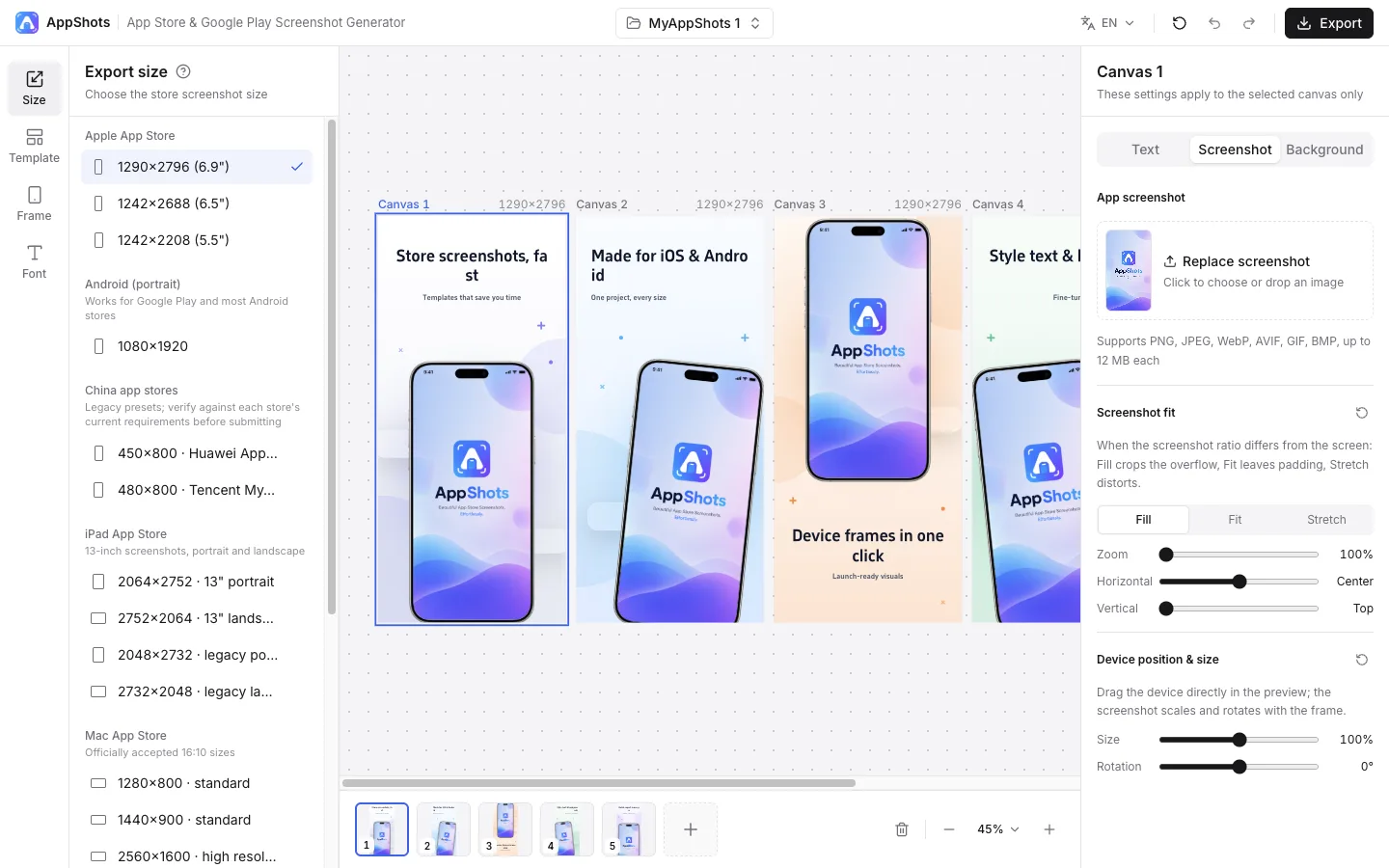Screen dimensions: 1389x868
Task: Choose the Fit fit mode
Action: pyautogui.click(x=1235, y=520)
